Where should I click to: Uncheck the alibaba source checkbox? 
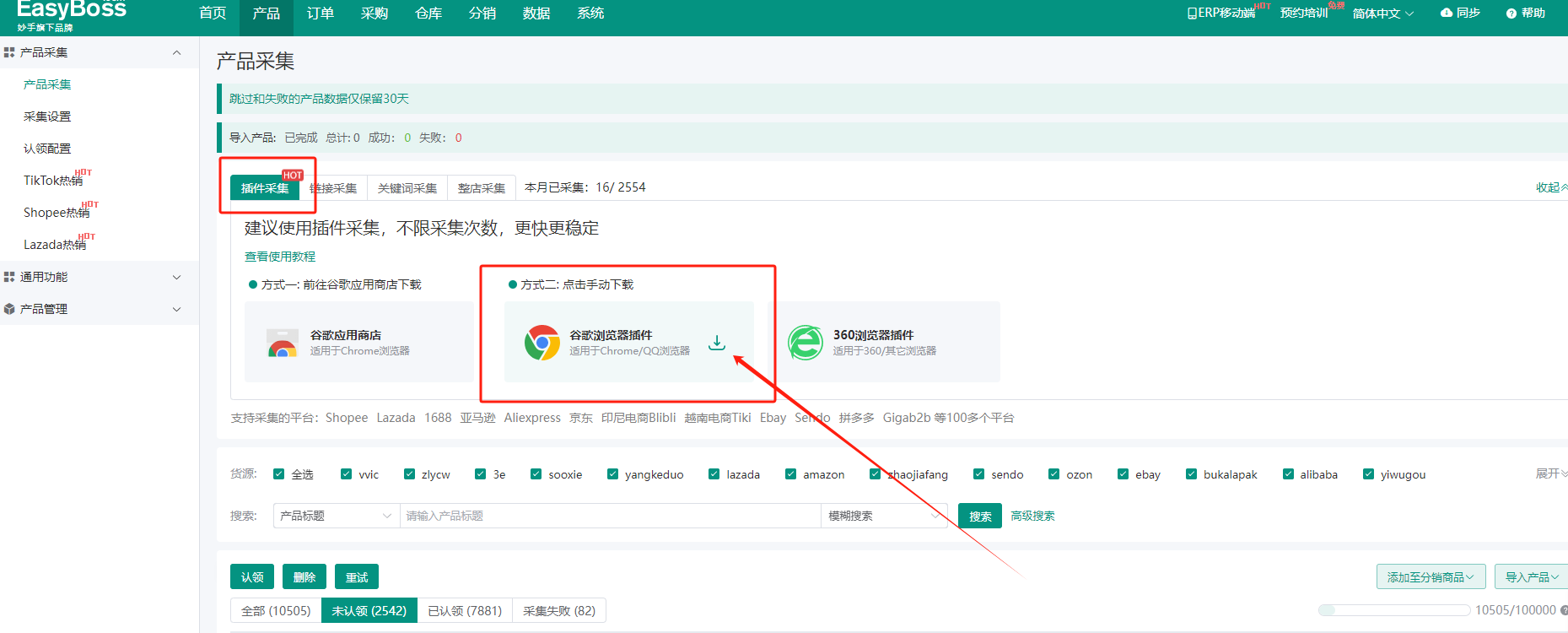click(1288, 474)
